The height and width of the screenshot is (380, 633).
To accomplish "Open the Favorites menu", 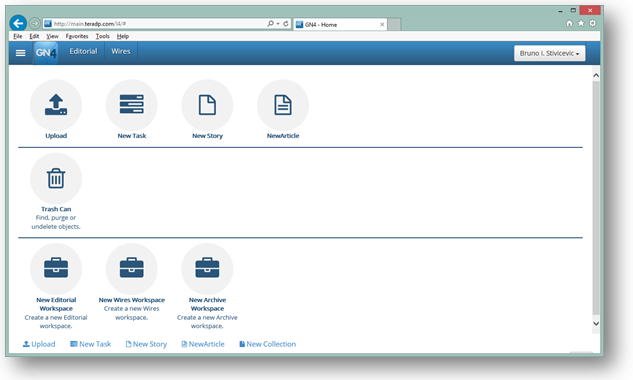I will click(77, 36).
